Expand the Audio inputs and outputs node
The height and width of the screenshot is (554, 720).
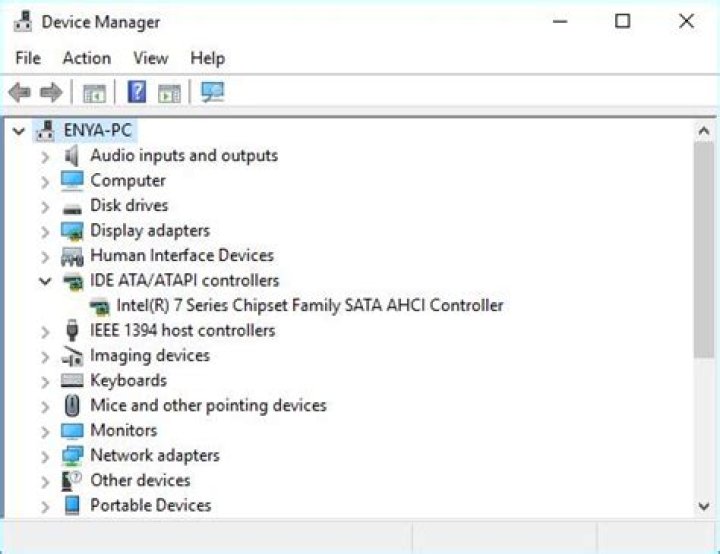(x=45, y=156)
